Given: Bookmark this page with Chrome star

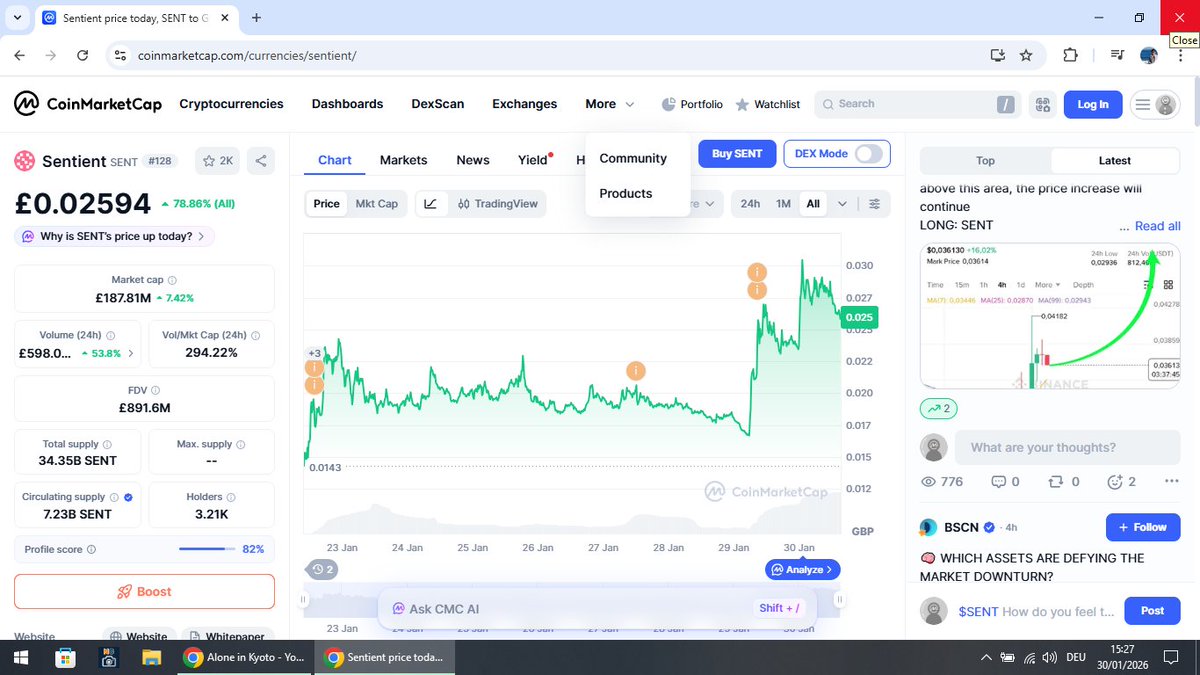Looking at the screenshot, I should (1026, 55).
